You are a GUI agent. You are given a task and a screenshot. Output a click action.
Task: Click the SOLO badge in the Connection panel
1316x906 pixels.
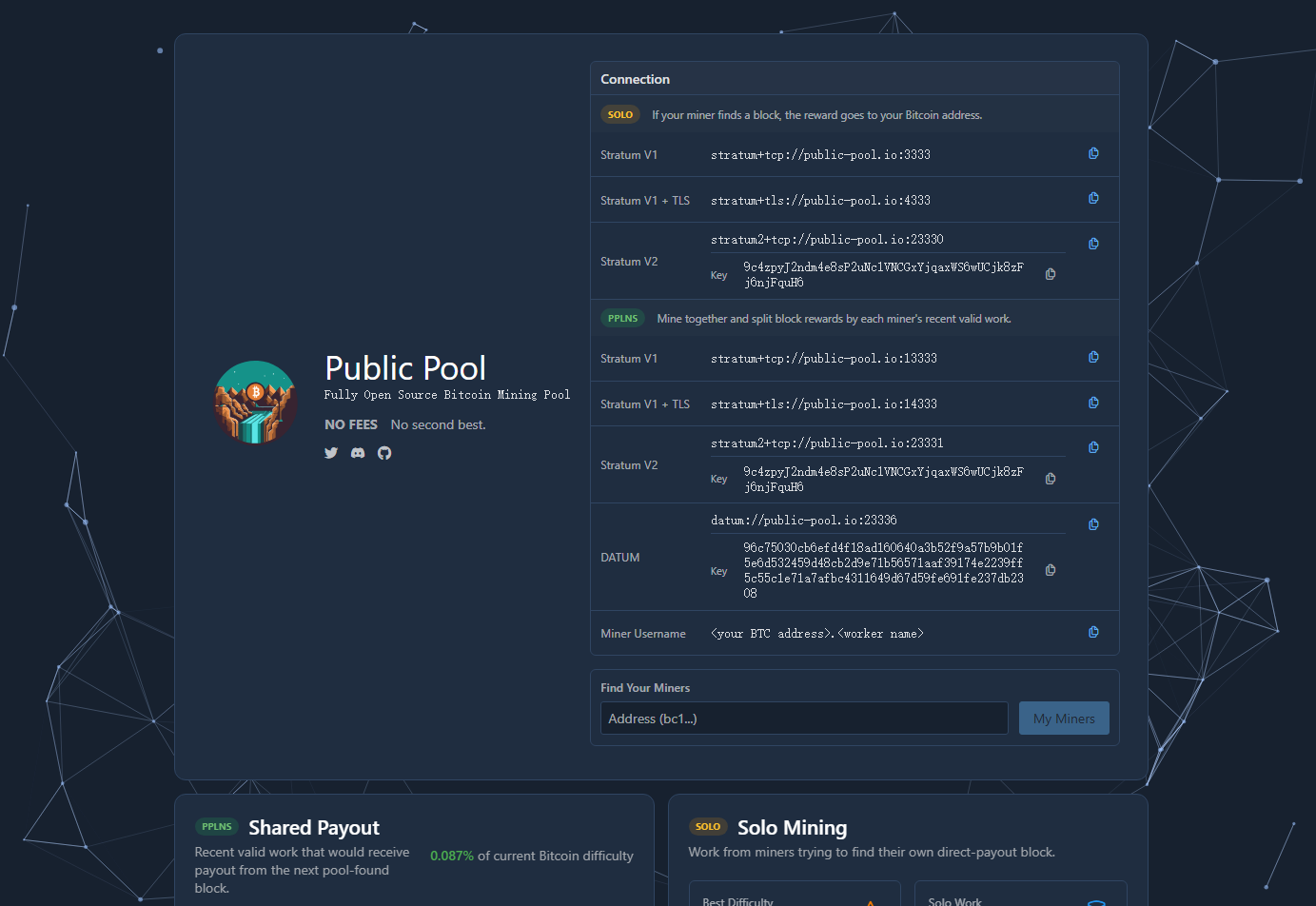620,115
